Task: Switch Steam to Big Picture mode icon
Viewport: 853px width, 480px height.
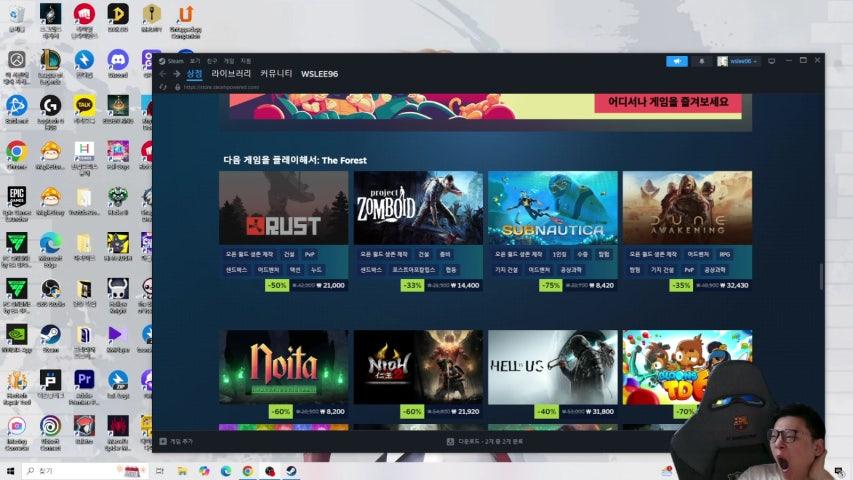Action: 771,61
